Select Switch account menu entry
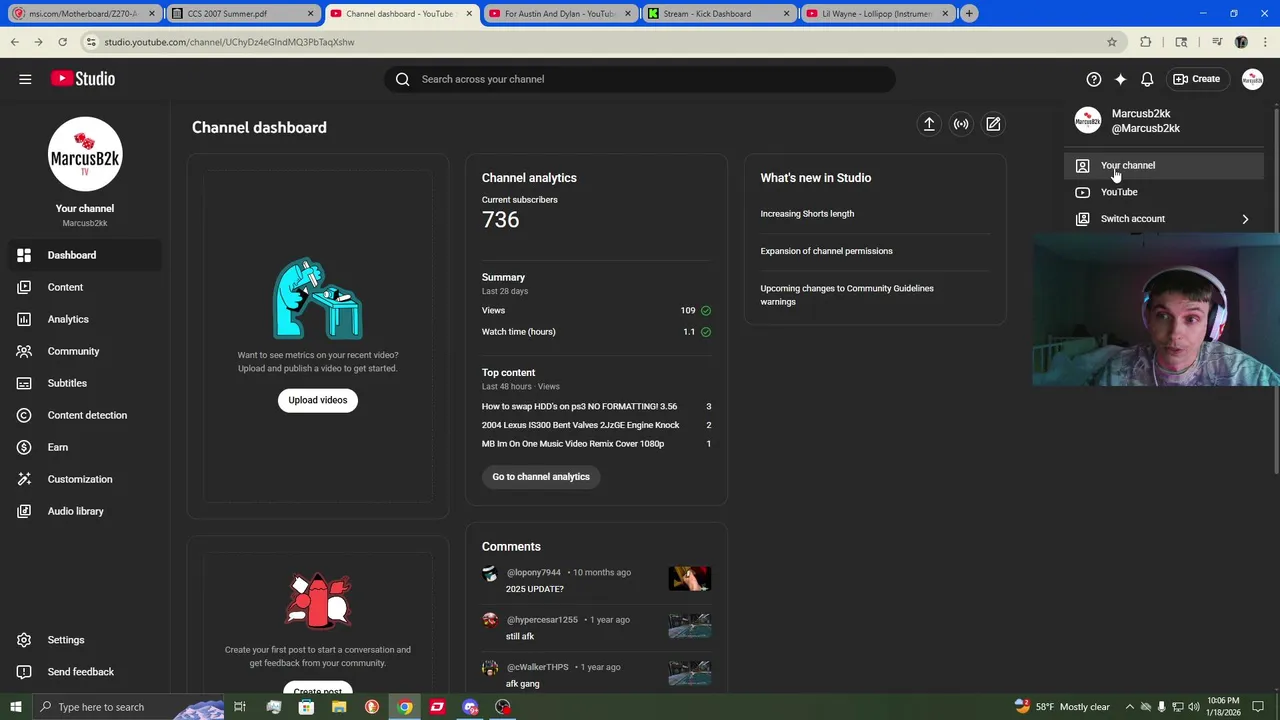This screenshot has width=1280, height=720. coord(1165,219)
